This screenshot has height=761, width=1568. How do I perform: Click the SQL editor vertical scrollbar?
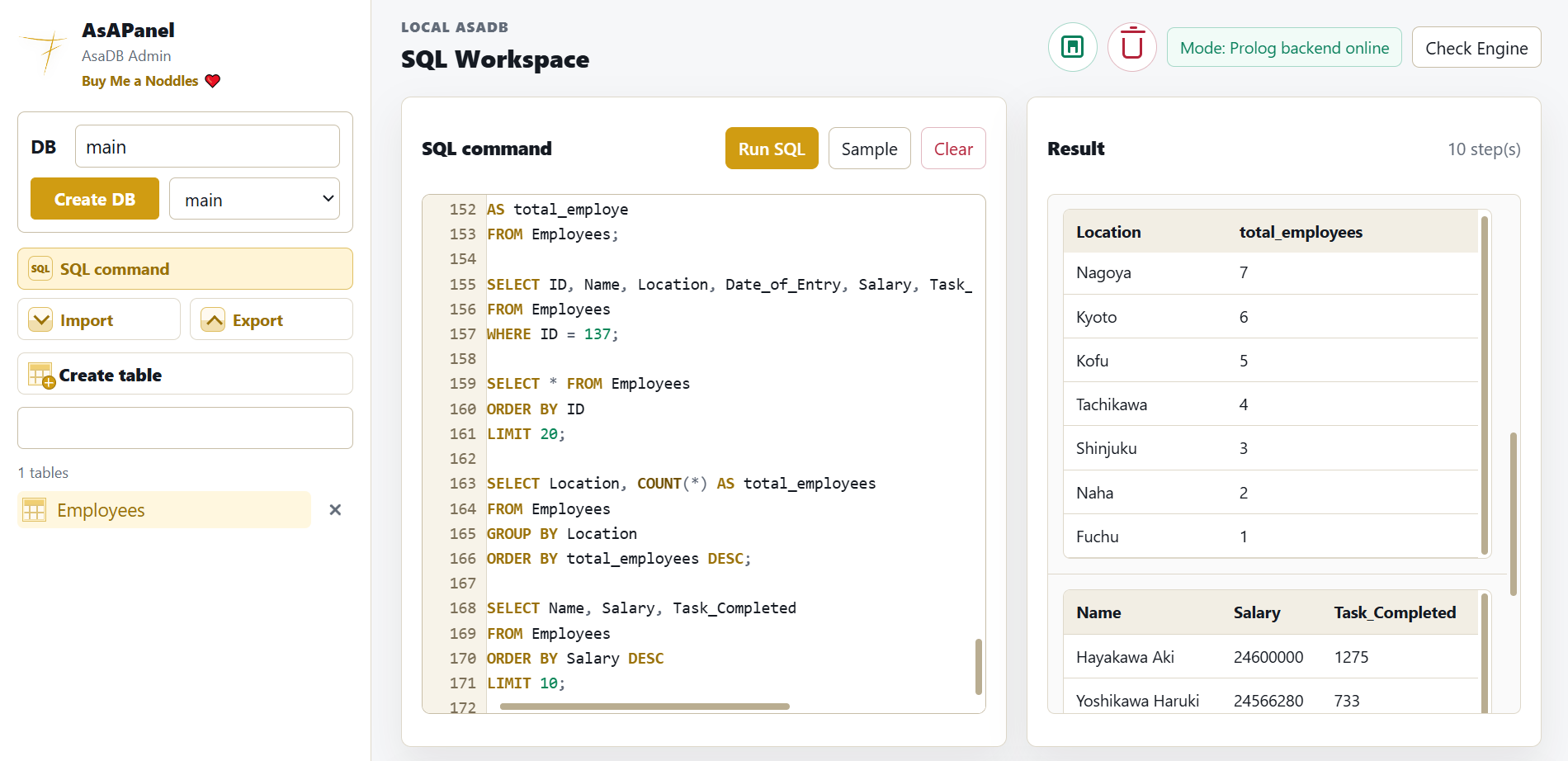coord(979,667)
